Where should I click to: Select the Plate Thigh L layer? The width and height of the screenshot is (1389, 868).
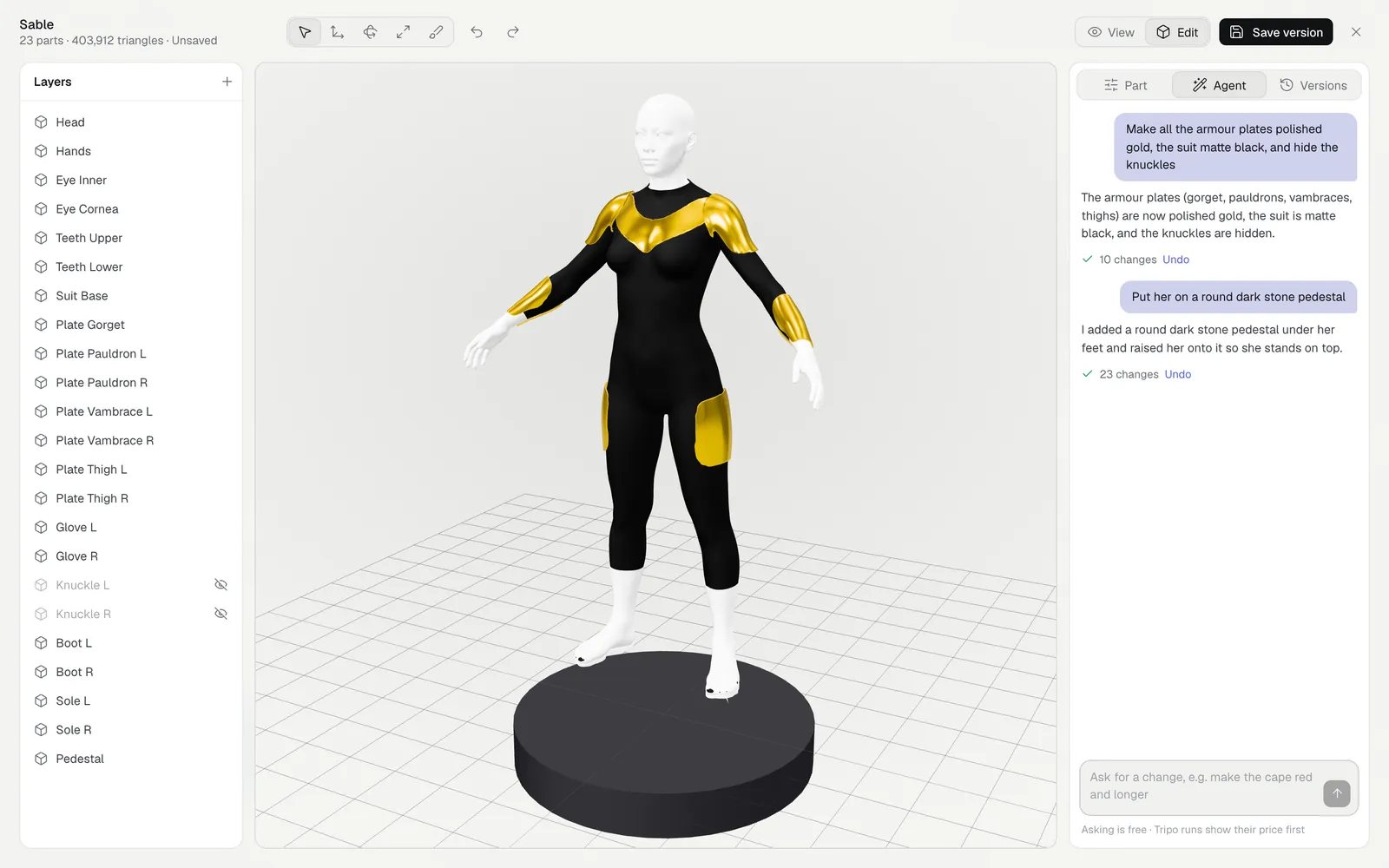tap(131, 470)
